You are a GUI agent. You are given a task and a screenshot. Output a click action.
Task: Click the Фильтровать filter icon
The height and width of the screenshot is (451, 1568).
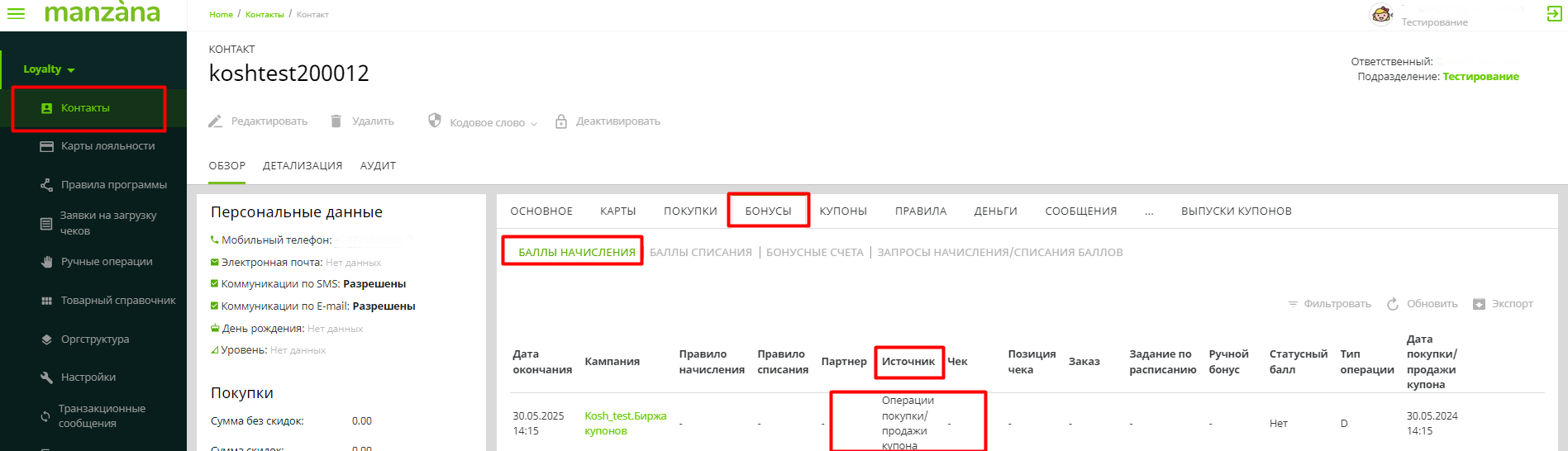1293,304
